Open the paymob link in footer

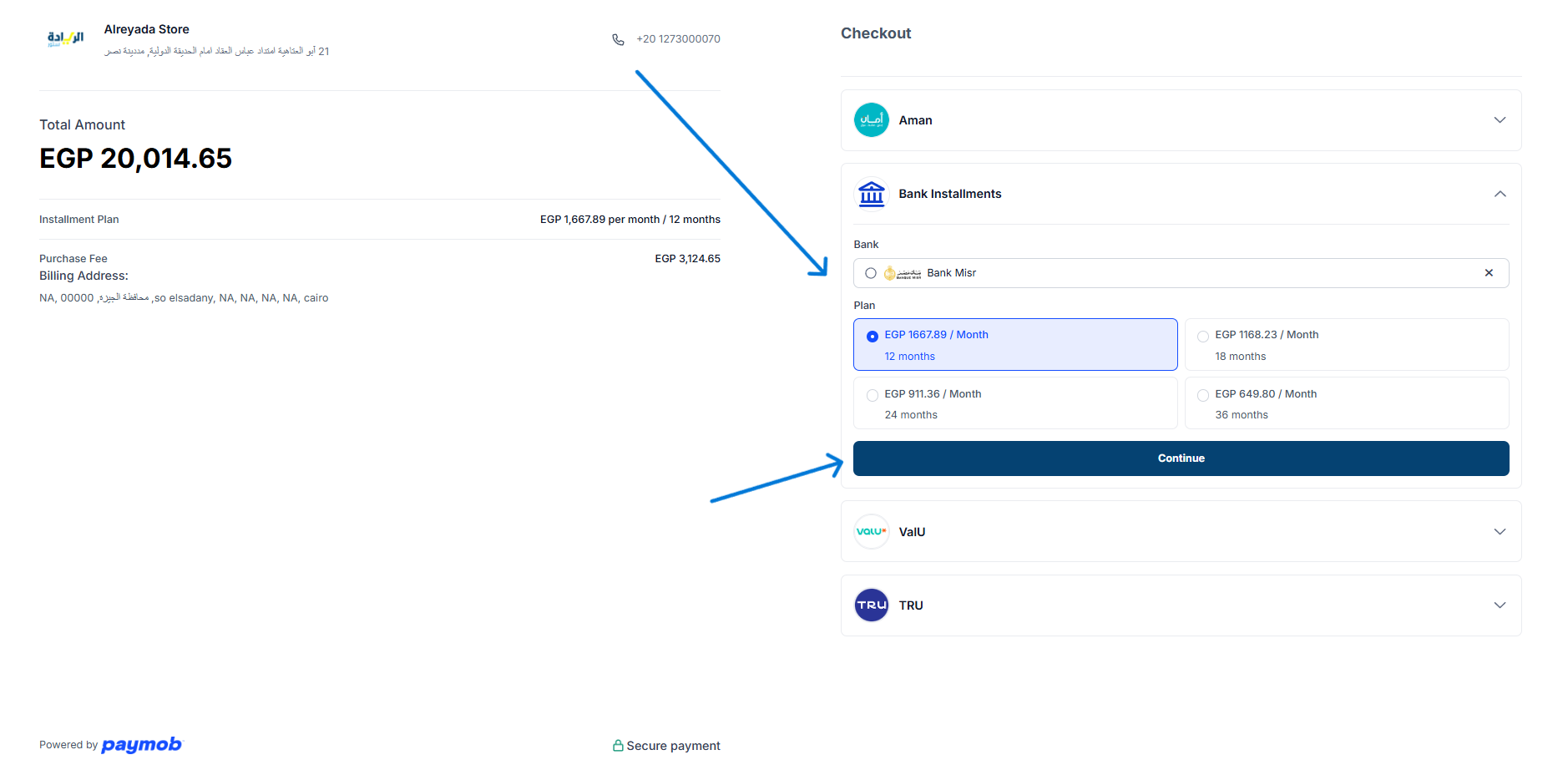coord(141,744)
